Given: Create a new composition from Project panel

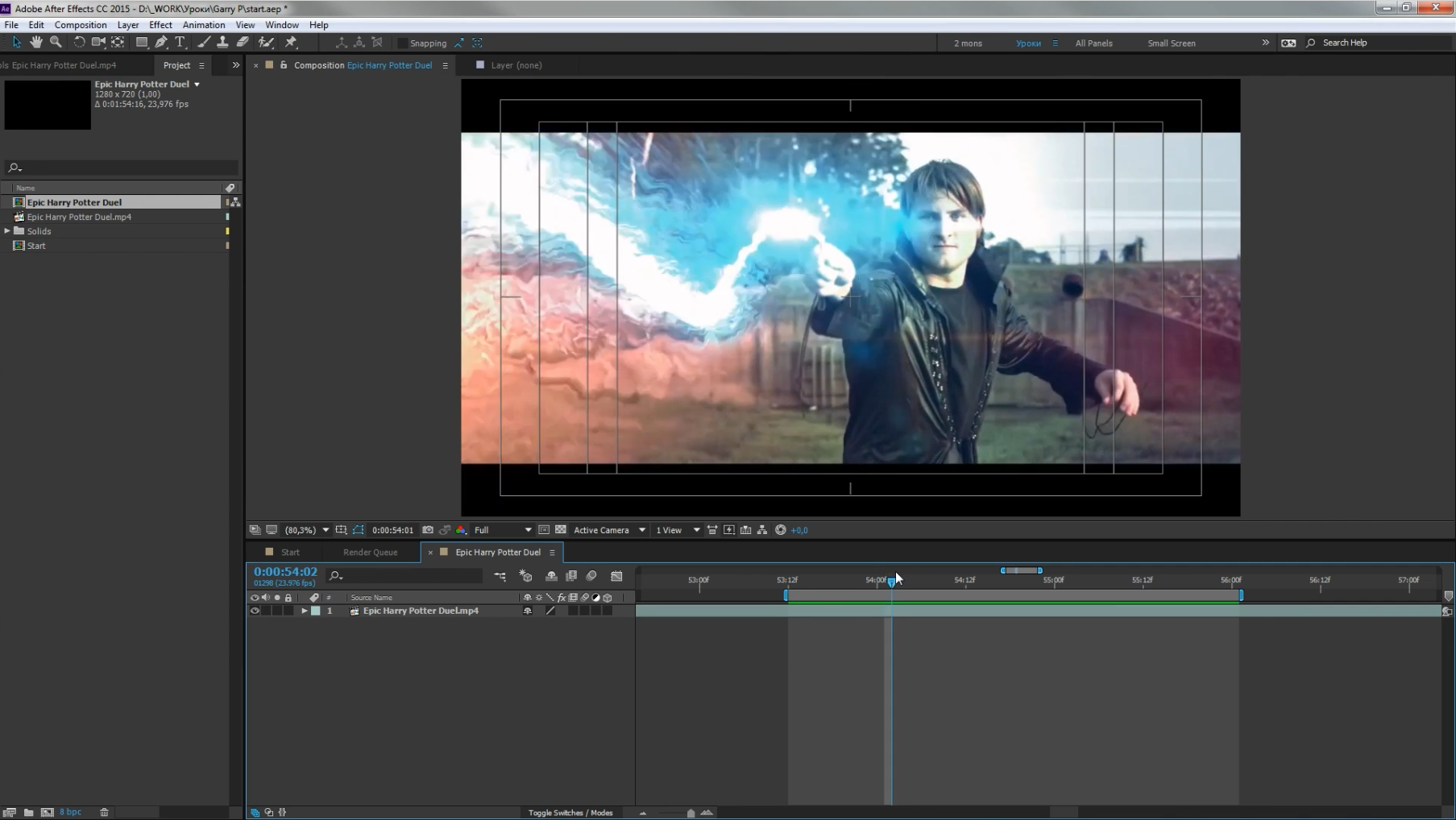Looking at the screenshot, I should click(47, 812).
